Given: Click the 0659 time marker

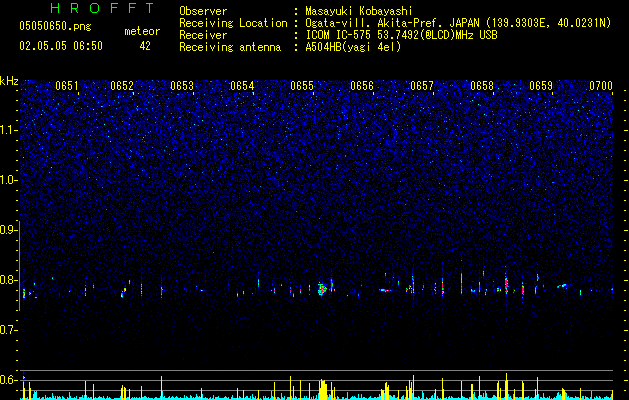Looking at the screenshot, I should (x=541, y=86).
